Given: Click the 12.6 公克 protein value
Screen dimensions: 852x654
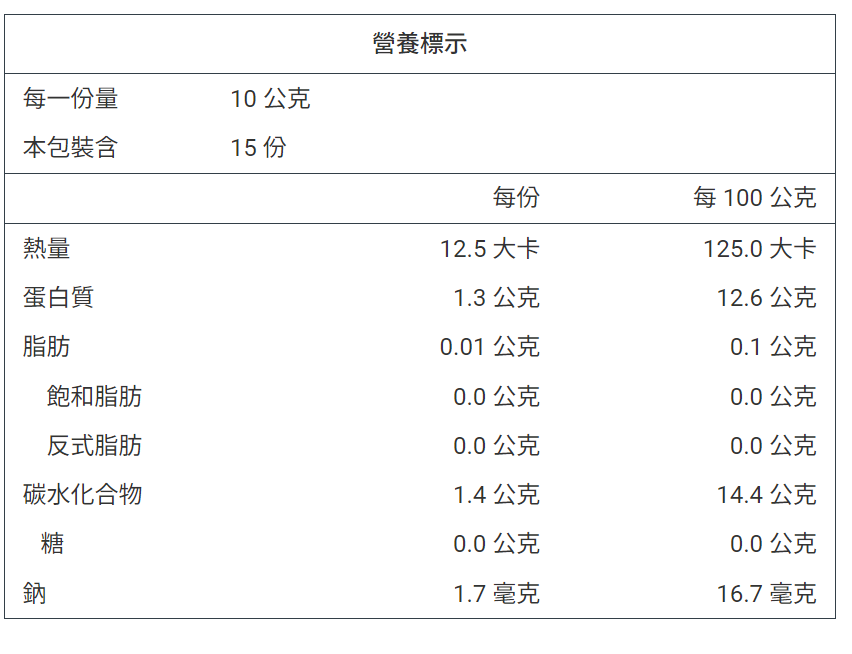Looking at the screenshot, I should [767, 298].
